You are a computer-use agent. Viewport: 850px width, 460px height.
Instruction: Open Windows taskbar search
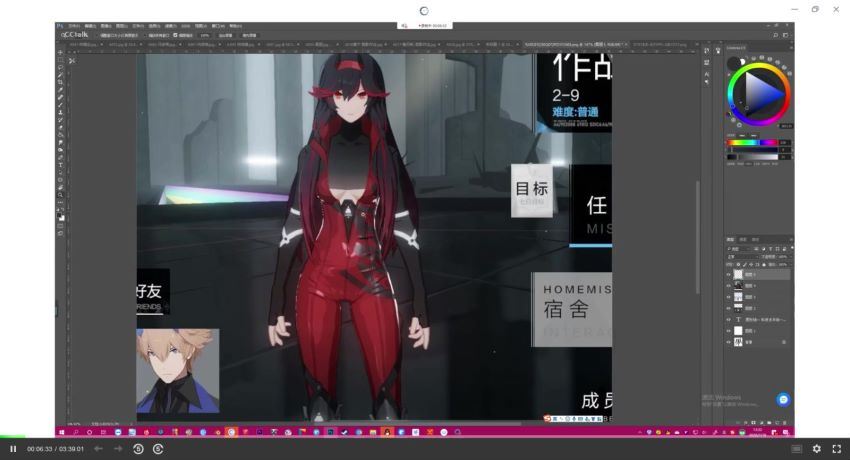[75, 432]
